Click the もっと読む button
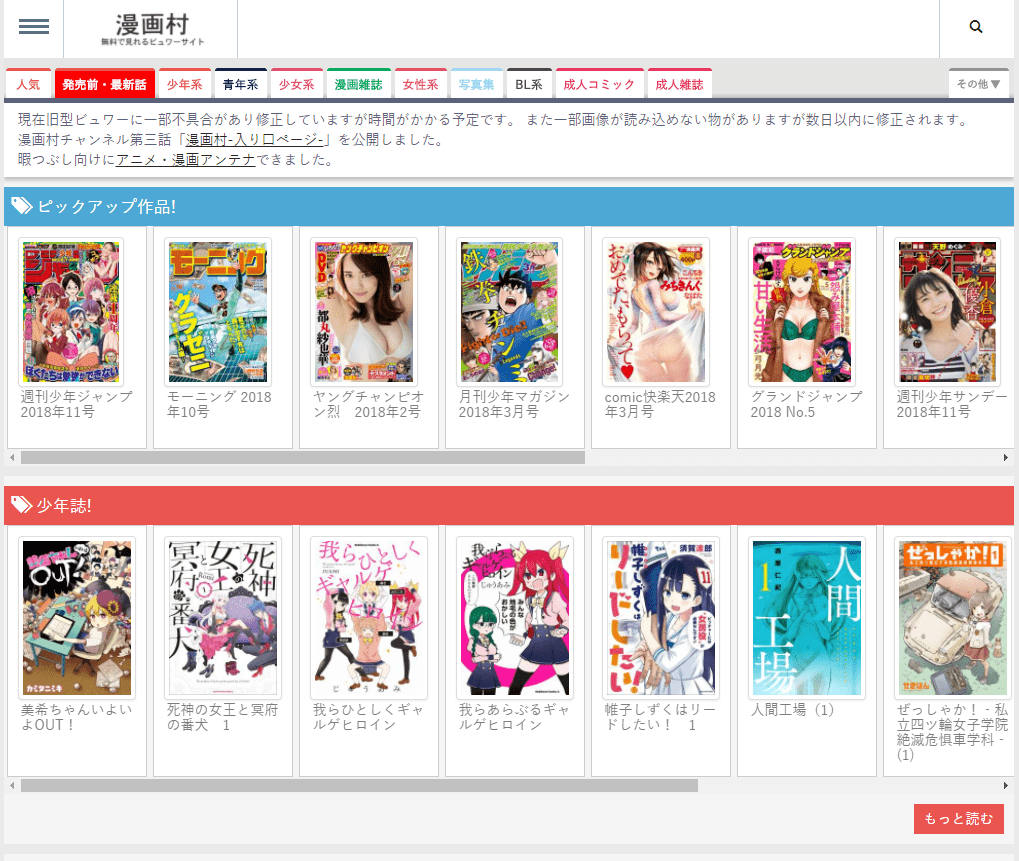This screenshot has height=861, width=1019. pos(959,819)
